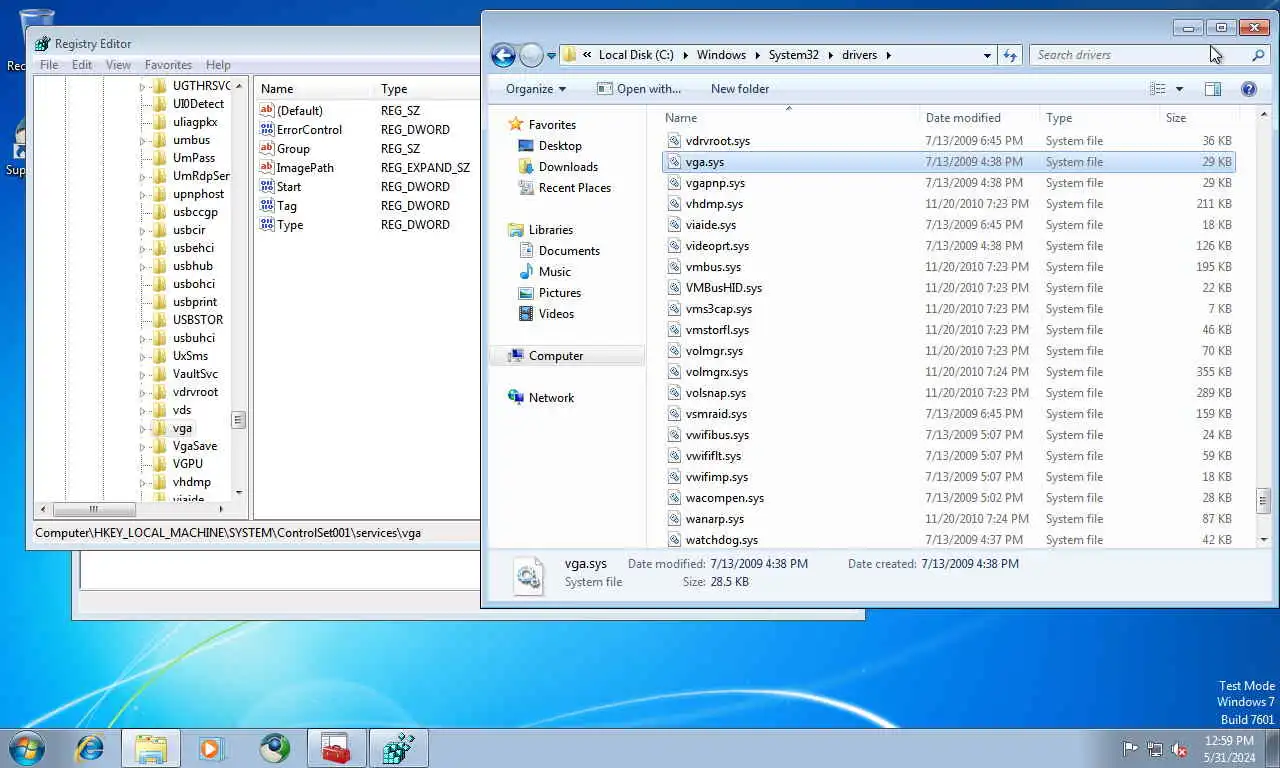Click Windows in the address breadcrumb
Screen dimensions: 1280x768
721,55
